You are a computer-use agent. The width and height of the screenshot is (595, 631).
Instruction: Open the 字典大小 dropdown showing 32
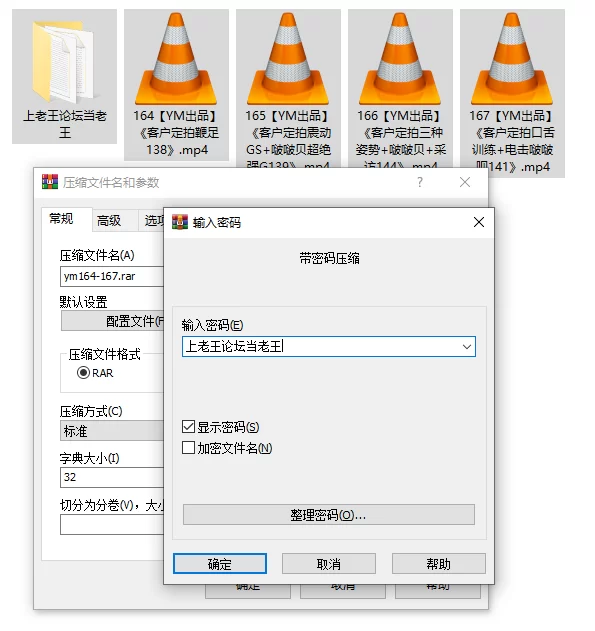click(x=112, y=477)
